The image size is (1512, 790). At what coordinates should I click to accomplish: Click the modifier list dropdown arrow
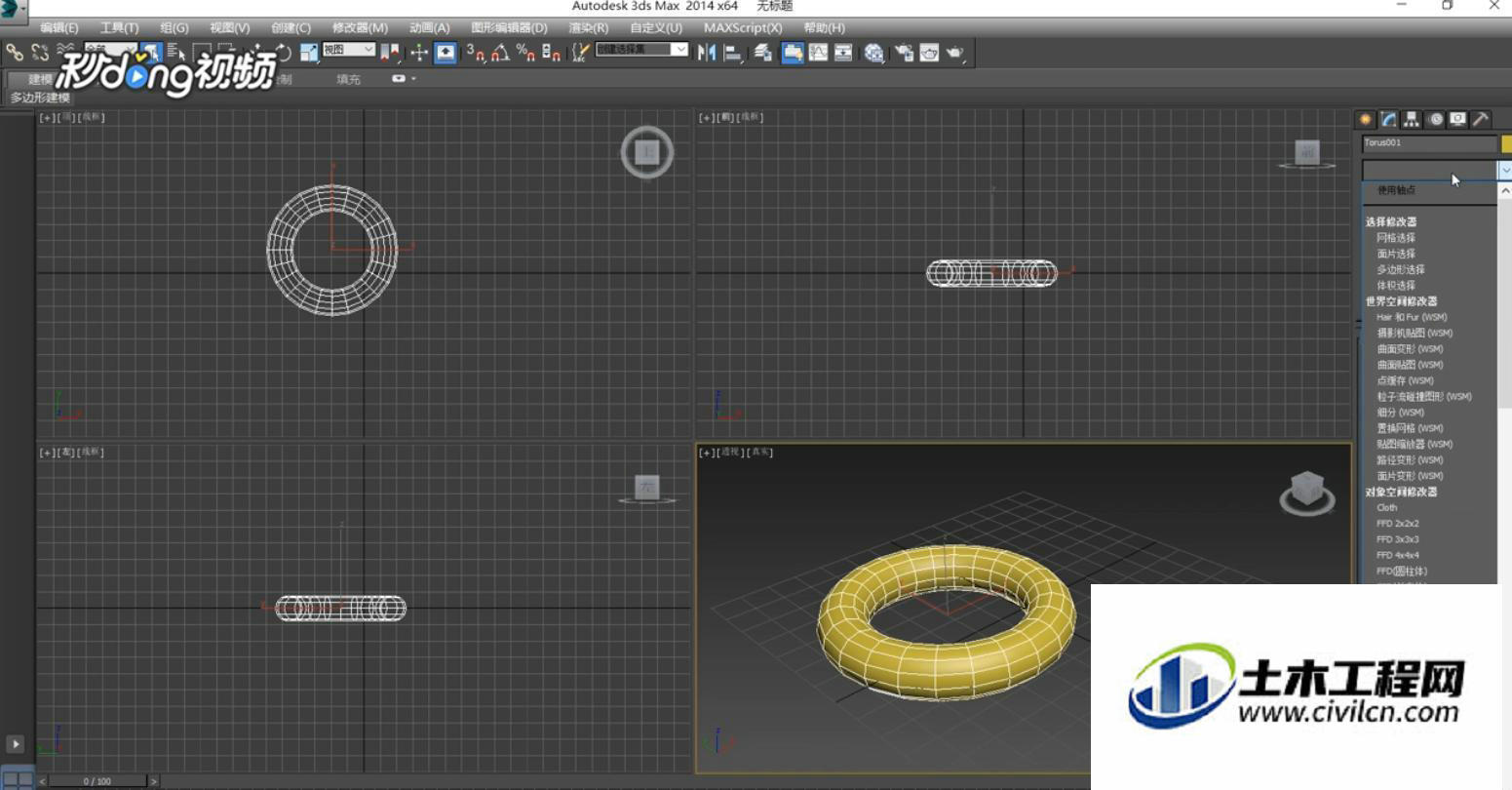1505,170
